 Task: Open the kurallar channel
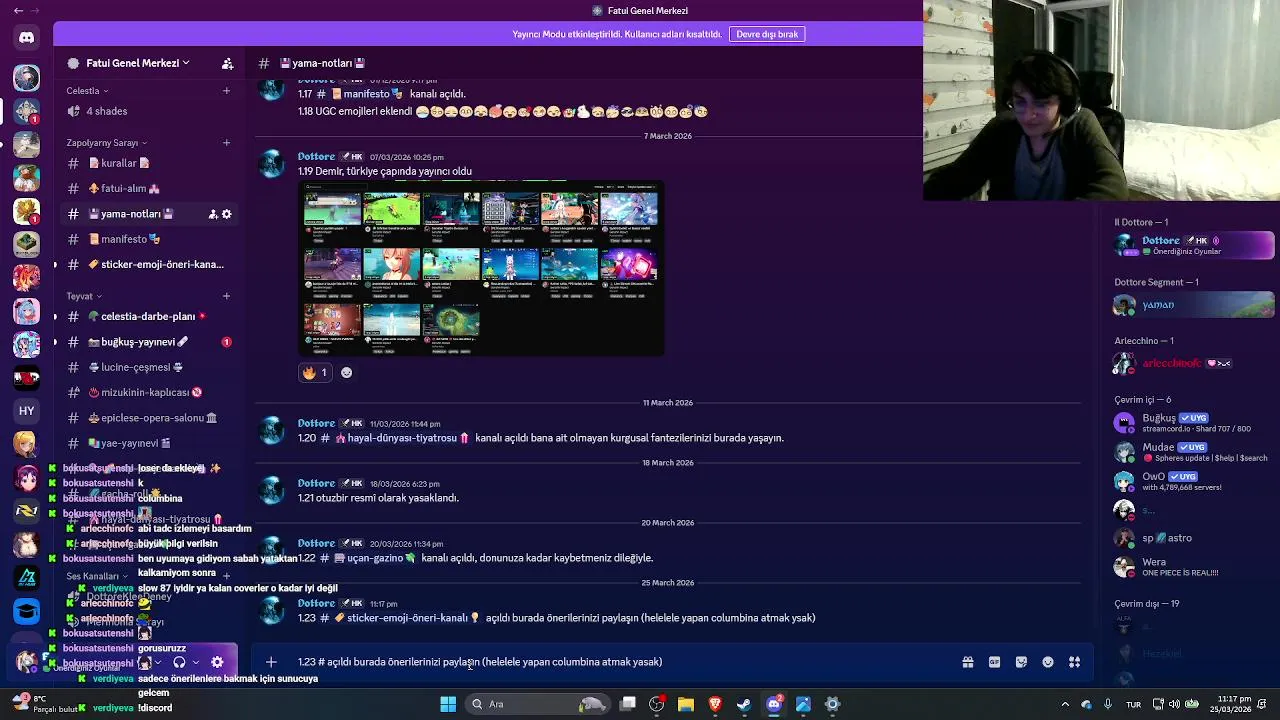tap(147, 163)
